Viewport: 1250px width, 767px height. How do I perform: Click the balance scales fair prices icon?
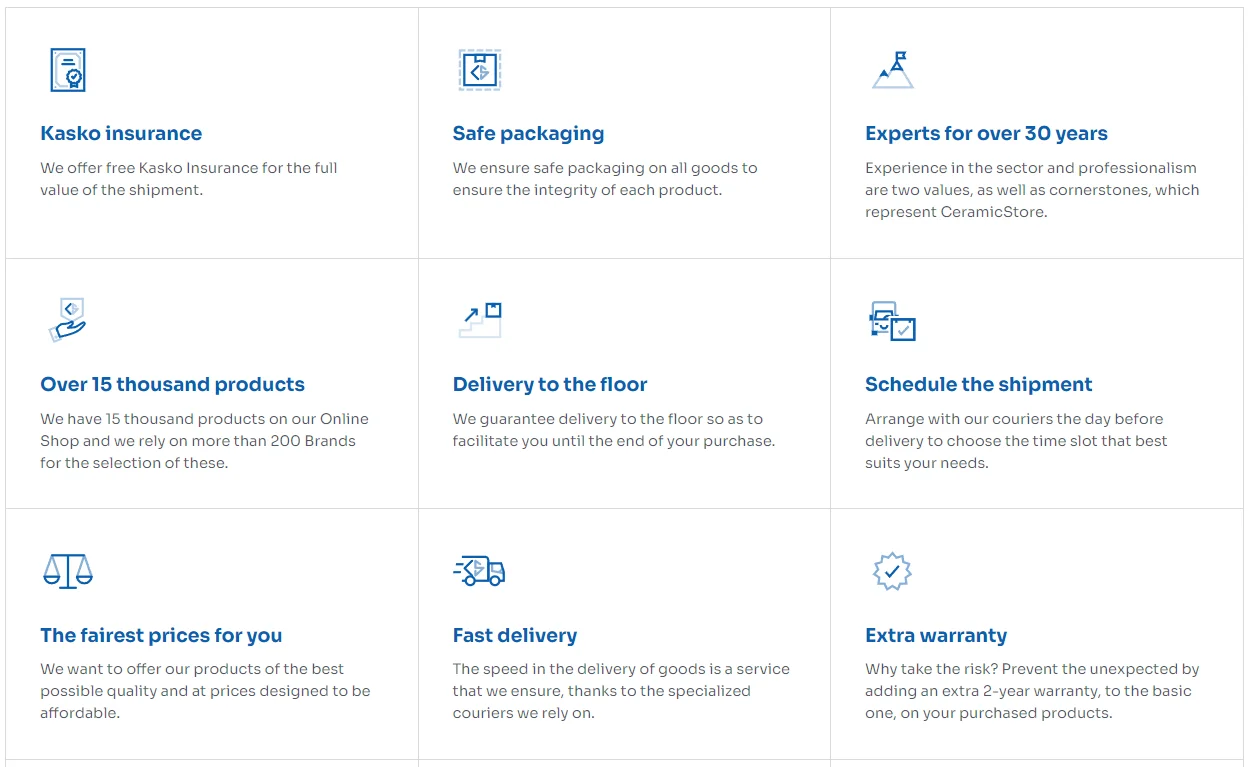[x=68, y=571]
